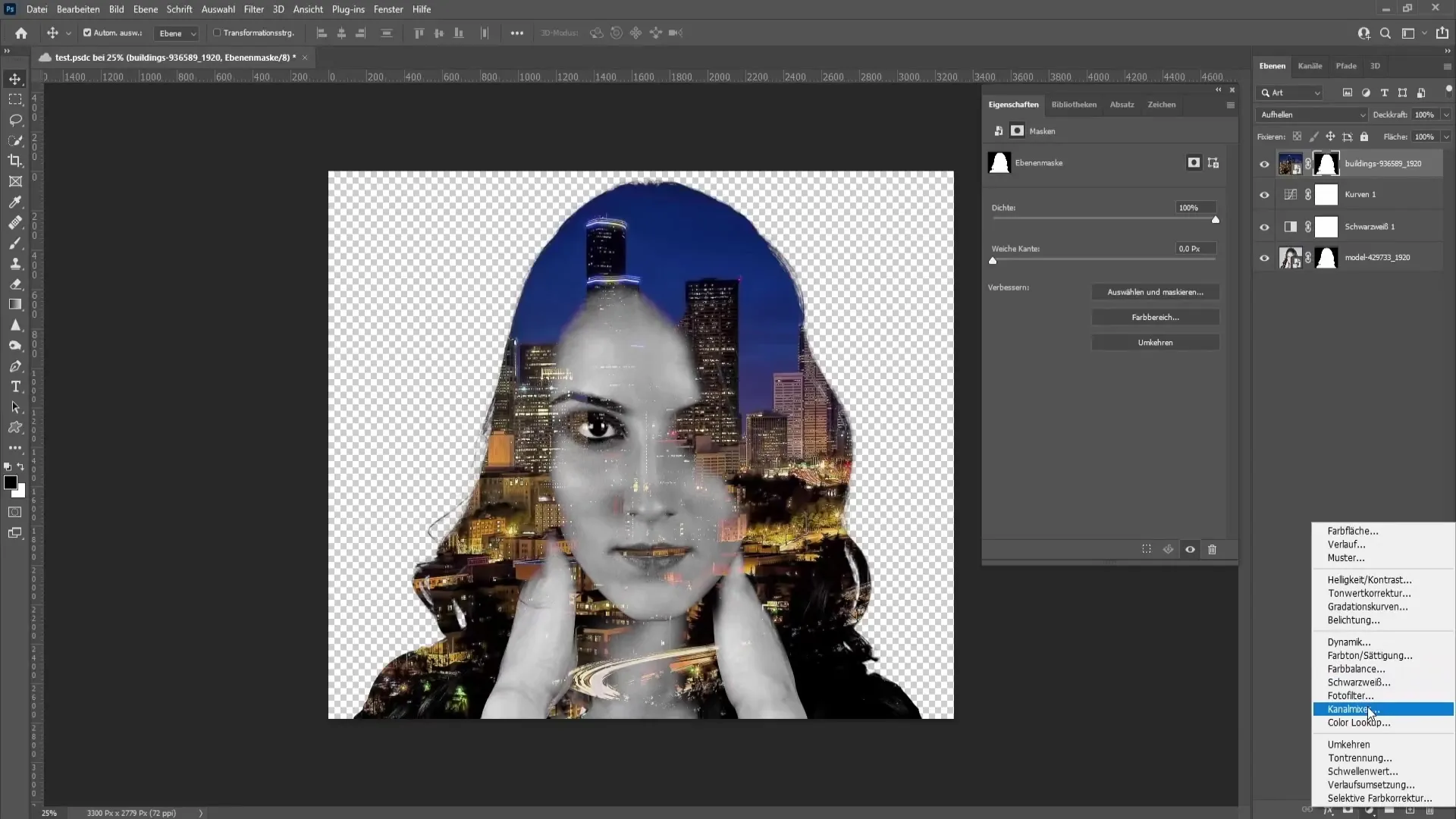Select the buildings layer mask thumbnail
Image resolution: width=1456 pixels, height=819 pixels.
tap(1326, 164)
